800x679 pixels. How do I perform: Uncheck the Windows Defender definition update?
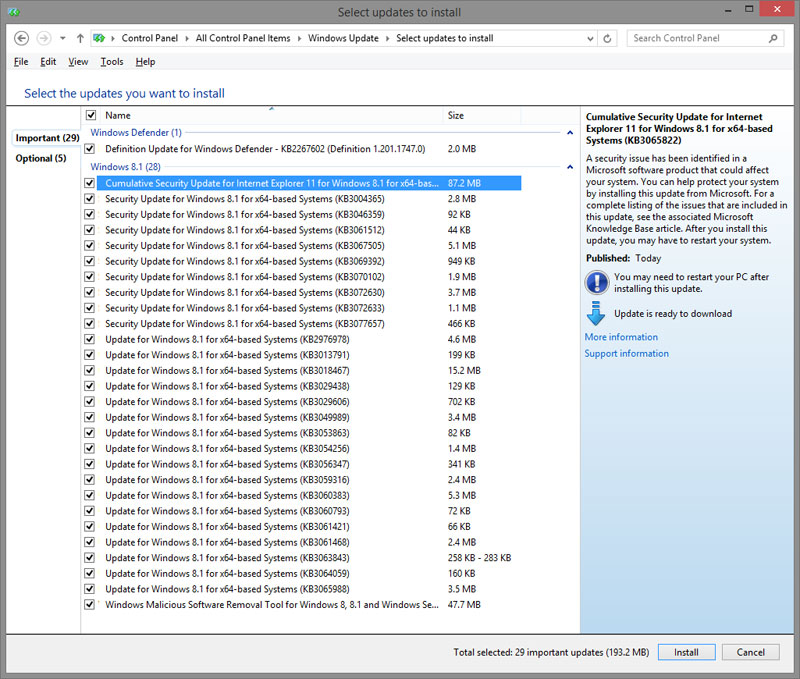pyautogui.click(x=90, y=149)
